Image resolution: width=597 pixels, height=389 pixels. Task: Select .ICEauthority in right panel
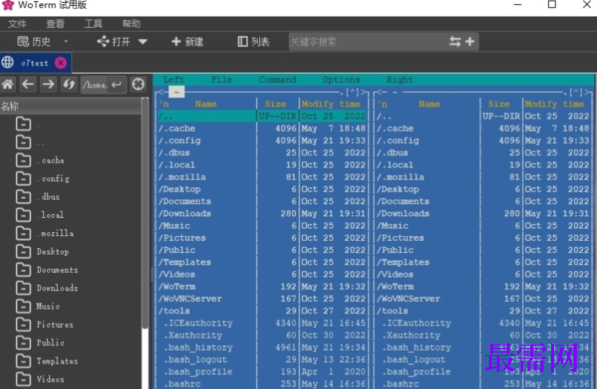tap(483, 323)
